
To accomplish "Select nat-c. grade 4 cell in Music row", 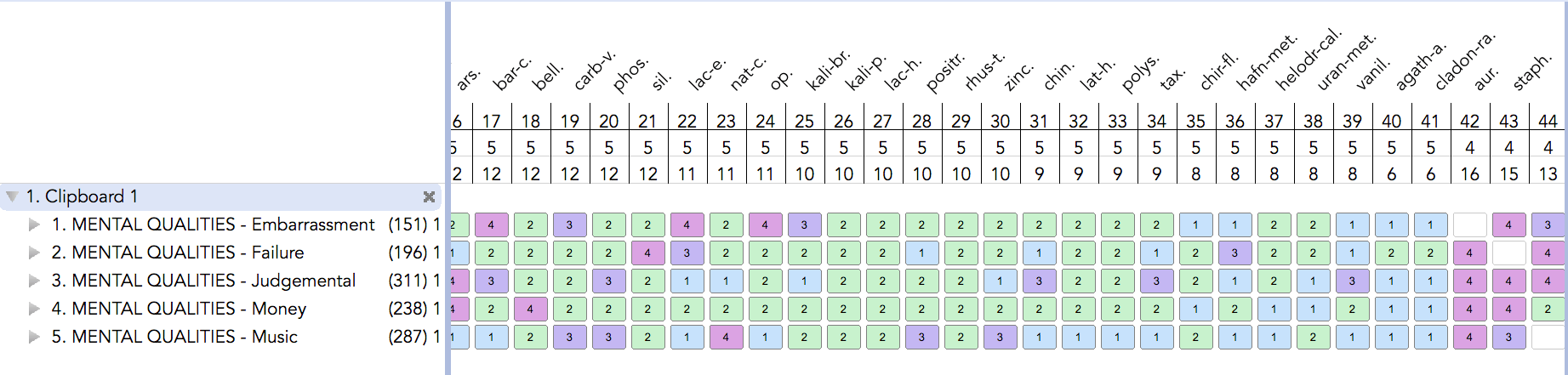I will pos(726,338).
